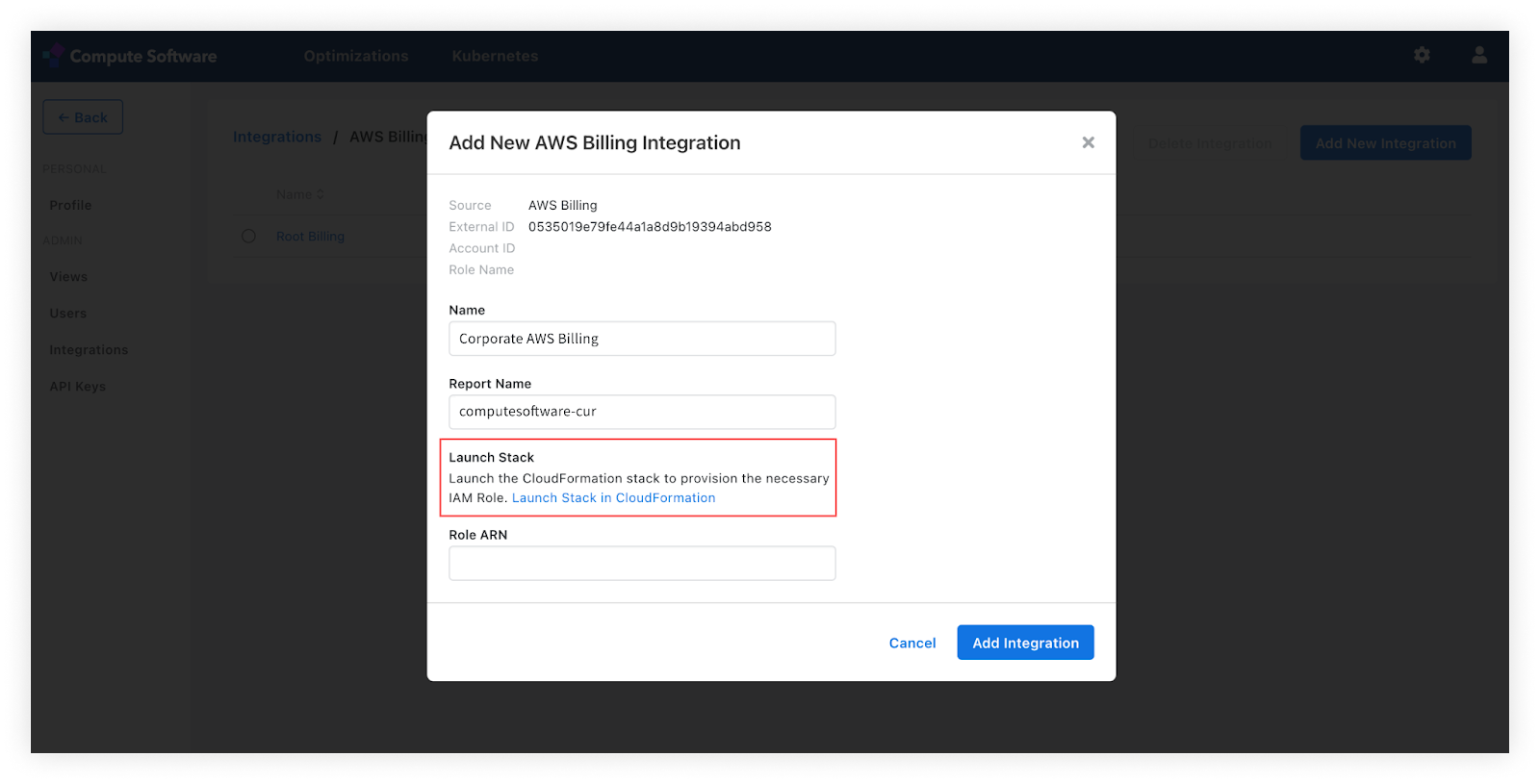Open the user account icon
The image size is (1540, 784).
tap(1479, 55)
